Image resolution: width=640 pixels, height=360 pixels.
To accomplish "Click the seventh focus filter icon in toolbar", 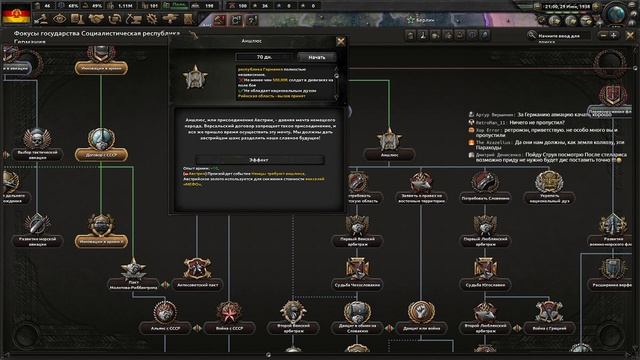I will click(x=484, y=36).
